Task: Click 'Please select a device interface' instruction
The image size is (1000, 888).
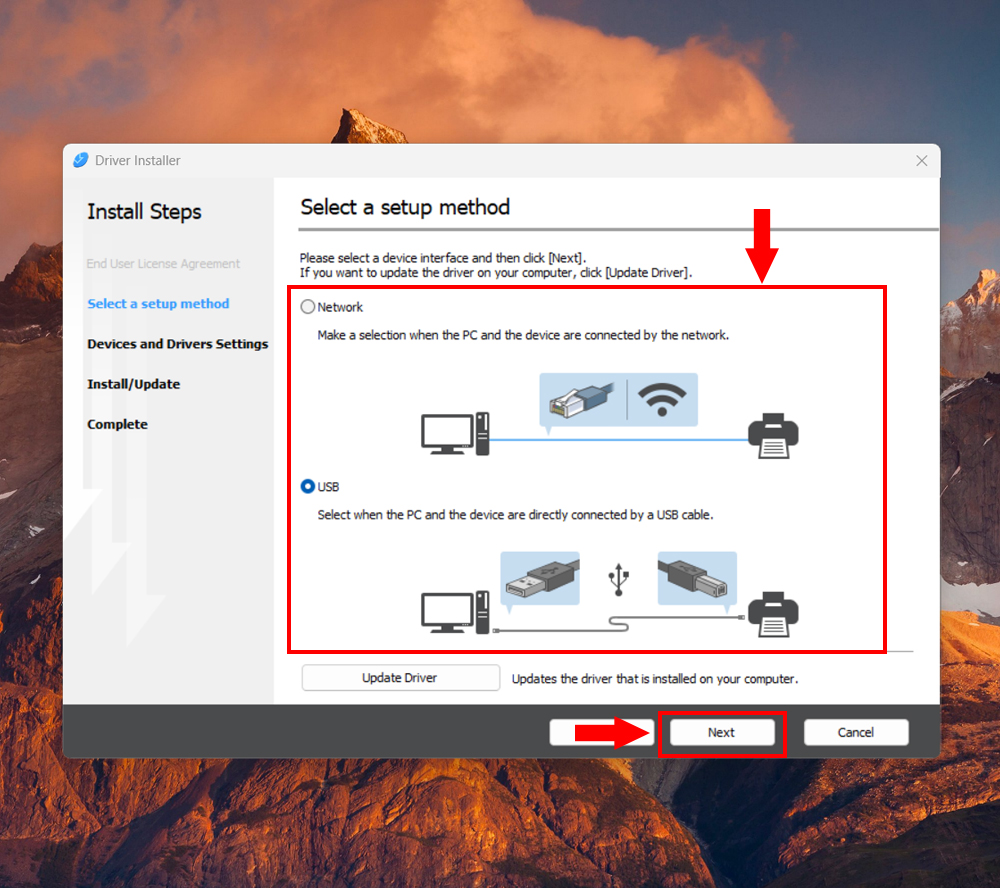Action: (443, 258)
